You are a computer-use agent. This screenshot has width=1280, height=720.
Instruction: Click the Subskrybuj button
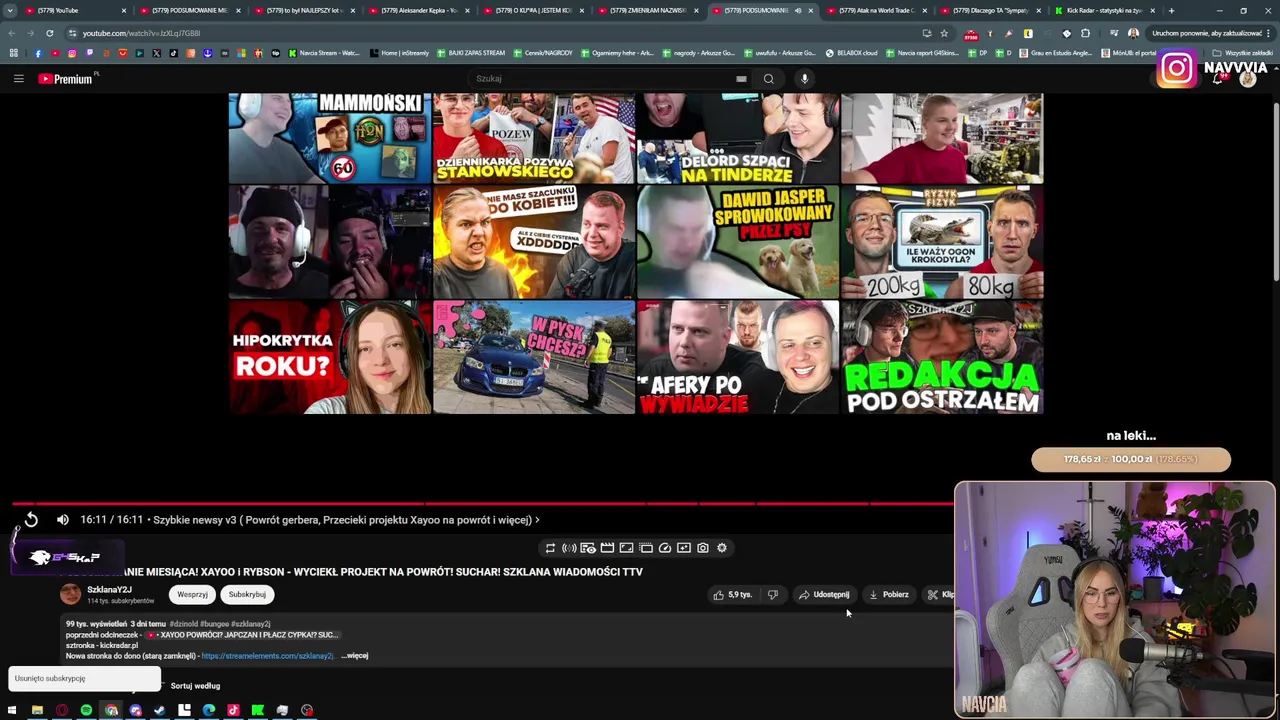pos(247,595)
